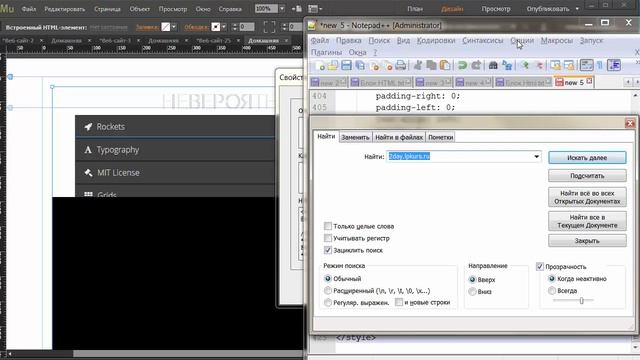Select 'Обычный' search mode radio
Image resolution: width=640 pixels, height=360 pixels.
click(328, 279)
